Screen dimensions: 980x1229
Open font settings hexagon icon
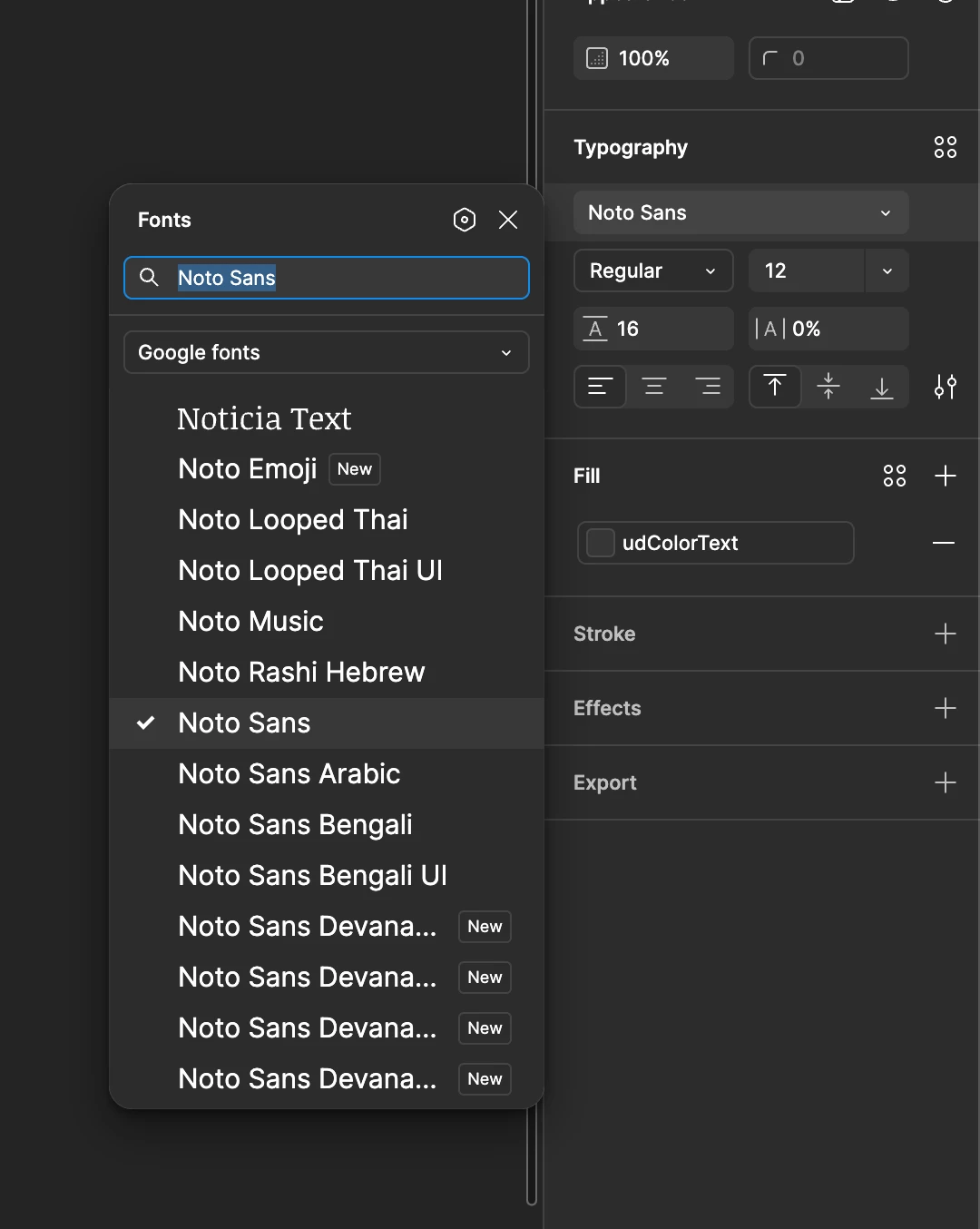coord(465,220)
